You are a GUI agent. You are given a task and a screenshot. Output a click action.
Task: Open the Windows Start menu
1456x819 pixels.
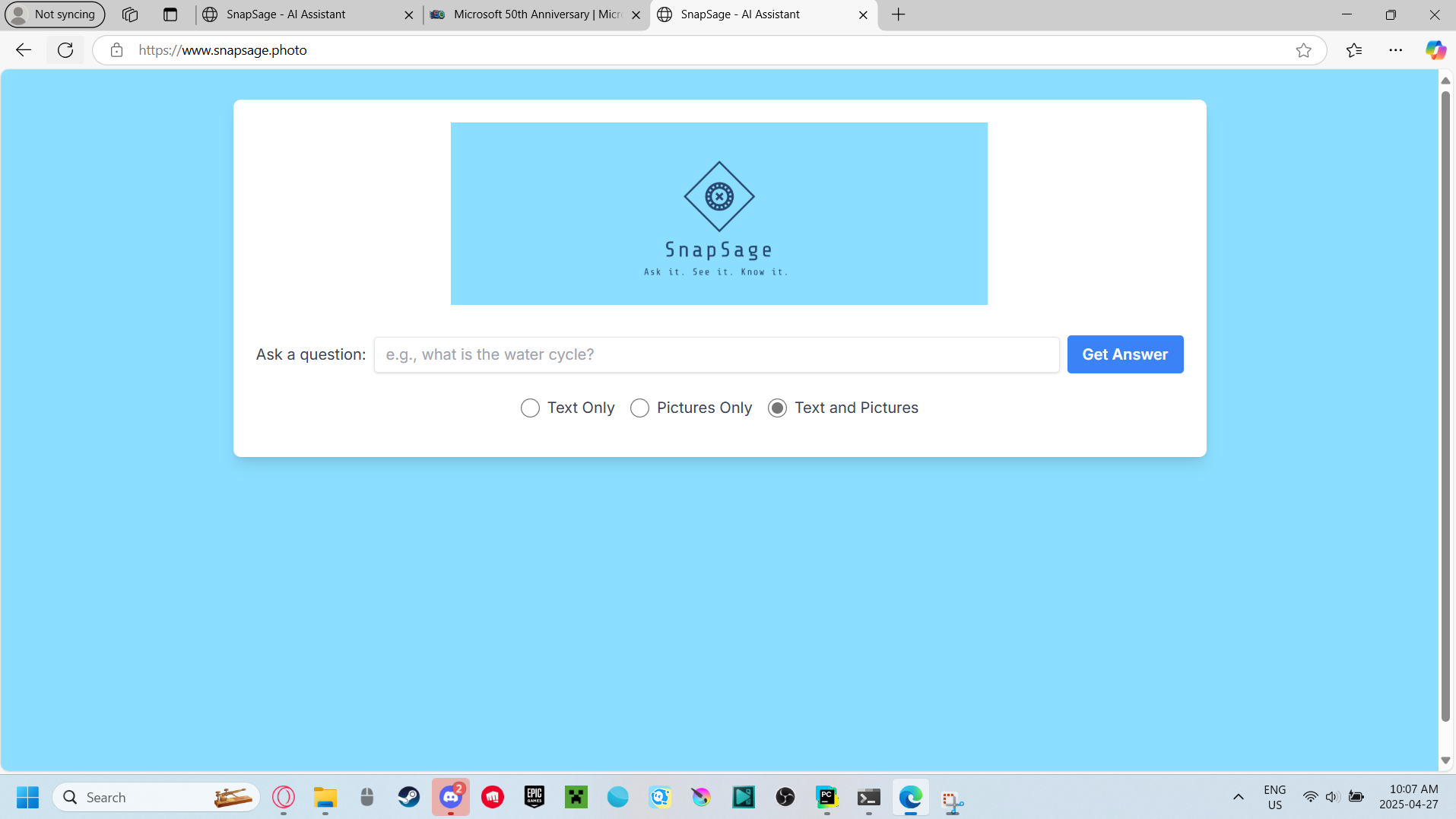27,797
